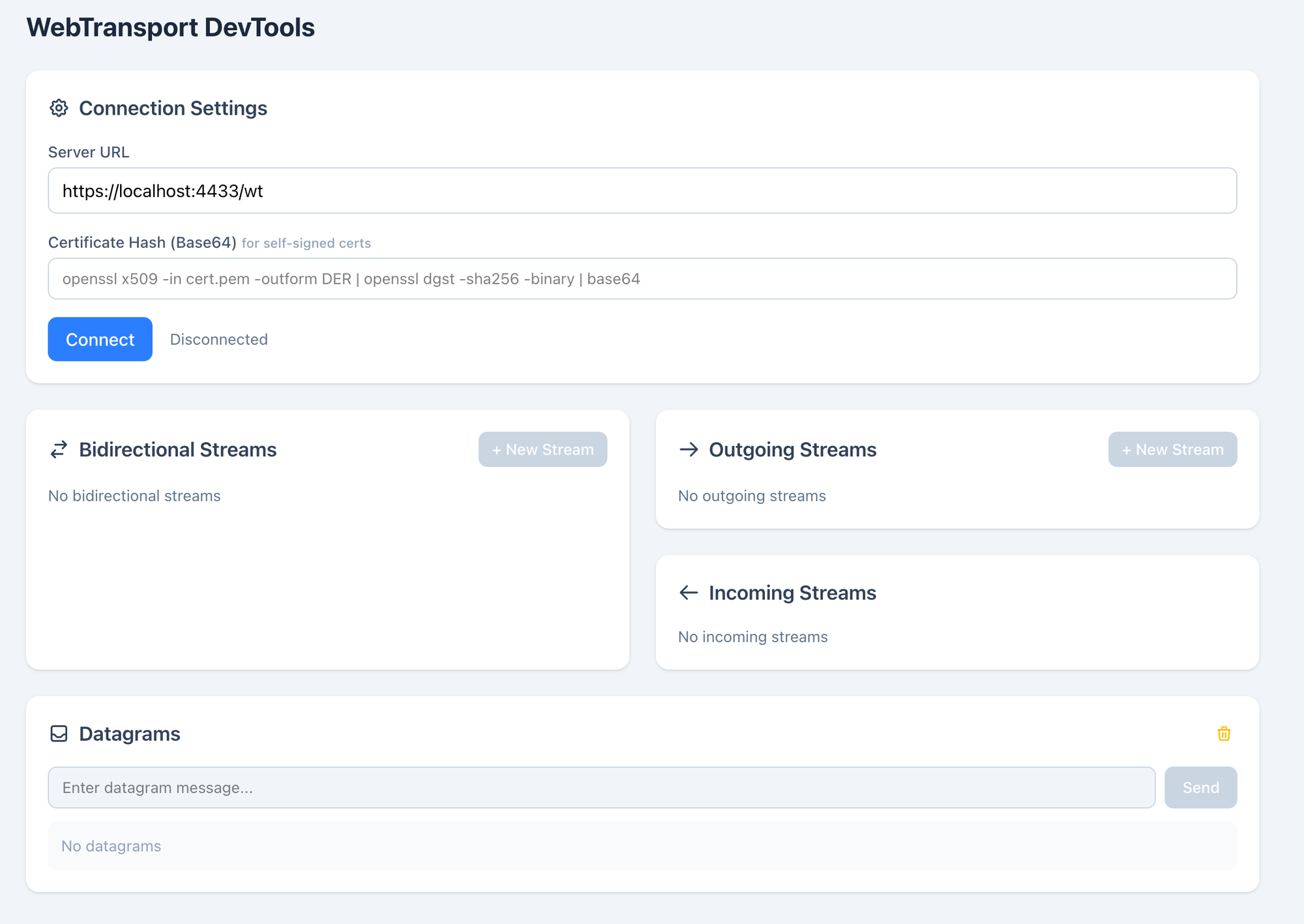Click the bidirectional arrows icon
Viewport: 1304px width, 924px height.
59,450
